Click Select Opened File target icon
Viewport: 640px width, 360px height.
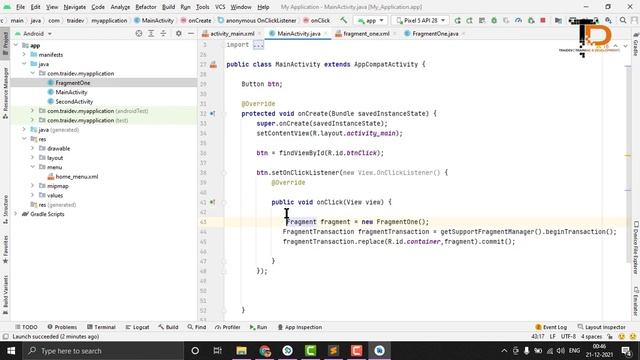[139, 33]
